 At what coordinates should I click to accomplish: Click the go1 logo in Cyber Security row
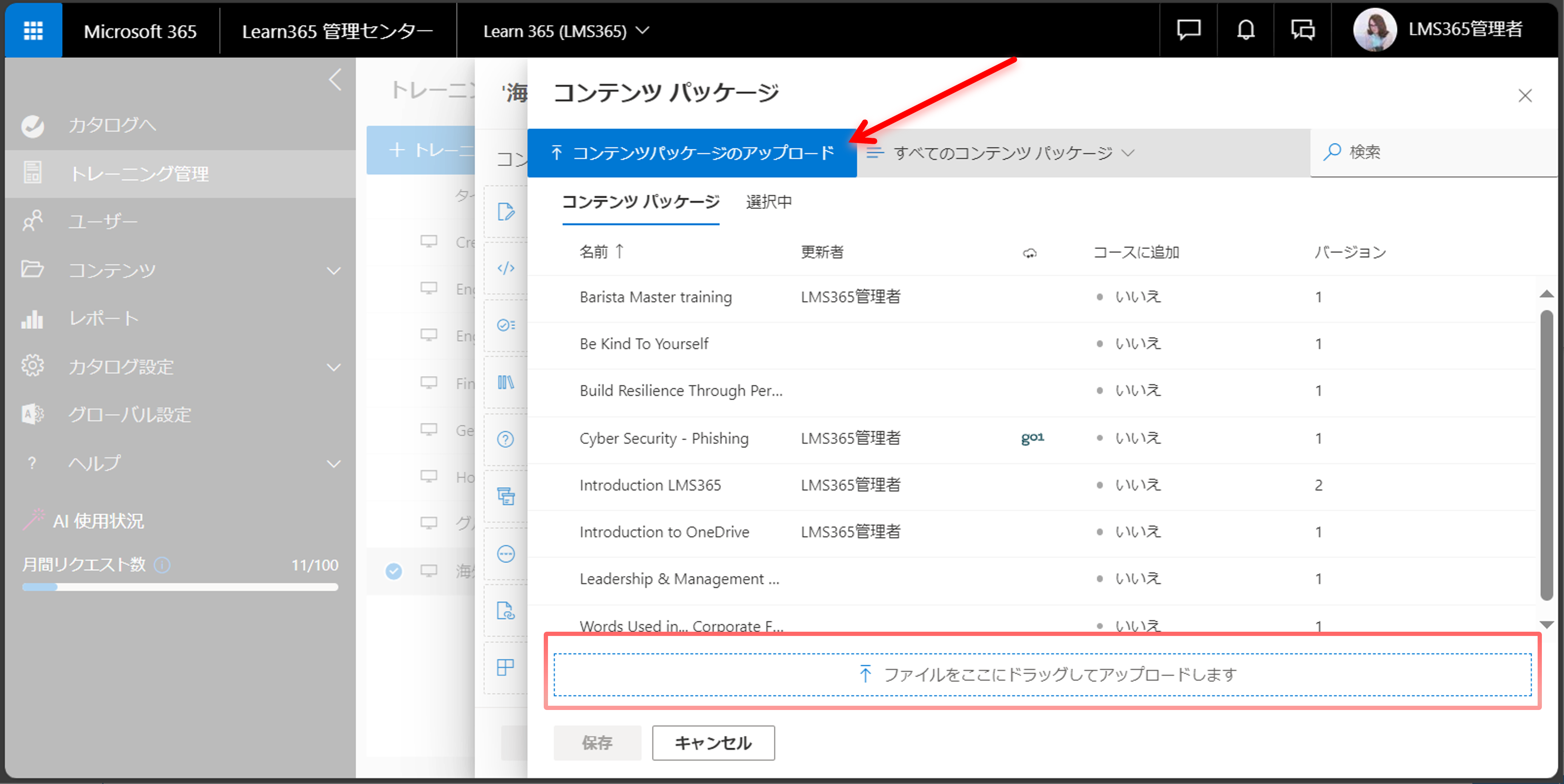click(1033, 437)
